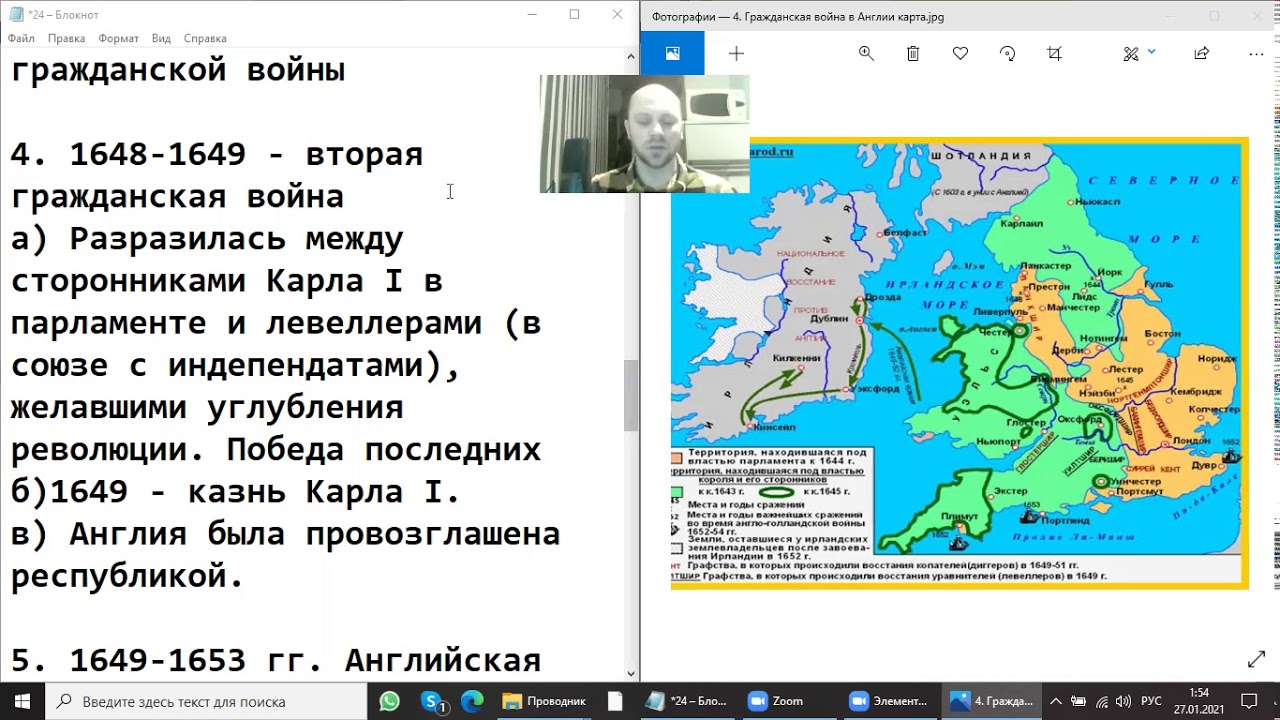Open the Action Center notification icon
Viewport: 1280px width, 720px height.
[x=1249, y=701]
